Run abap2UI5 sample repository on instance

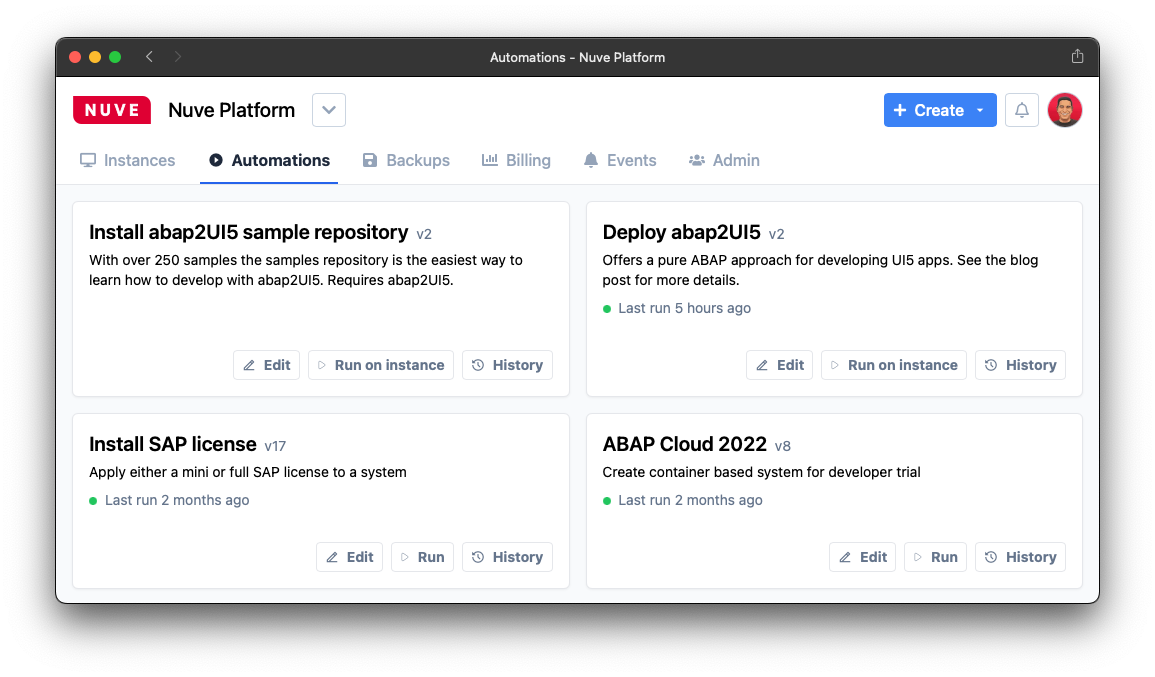coord(381,365)
